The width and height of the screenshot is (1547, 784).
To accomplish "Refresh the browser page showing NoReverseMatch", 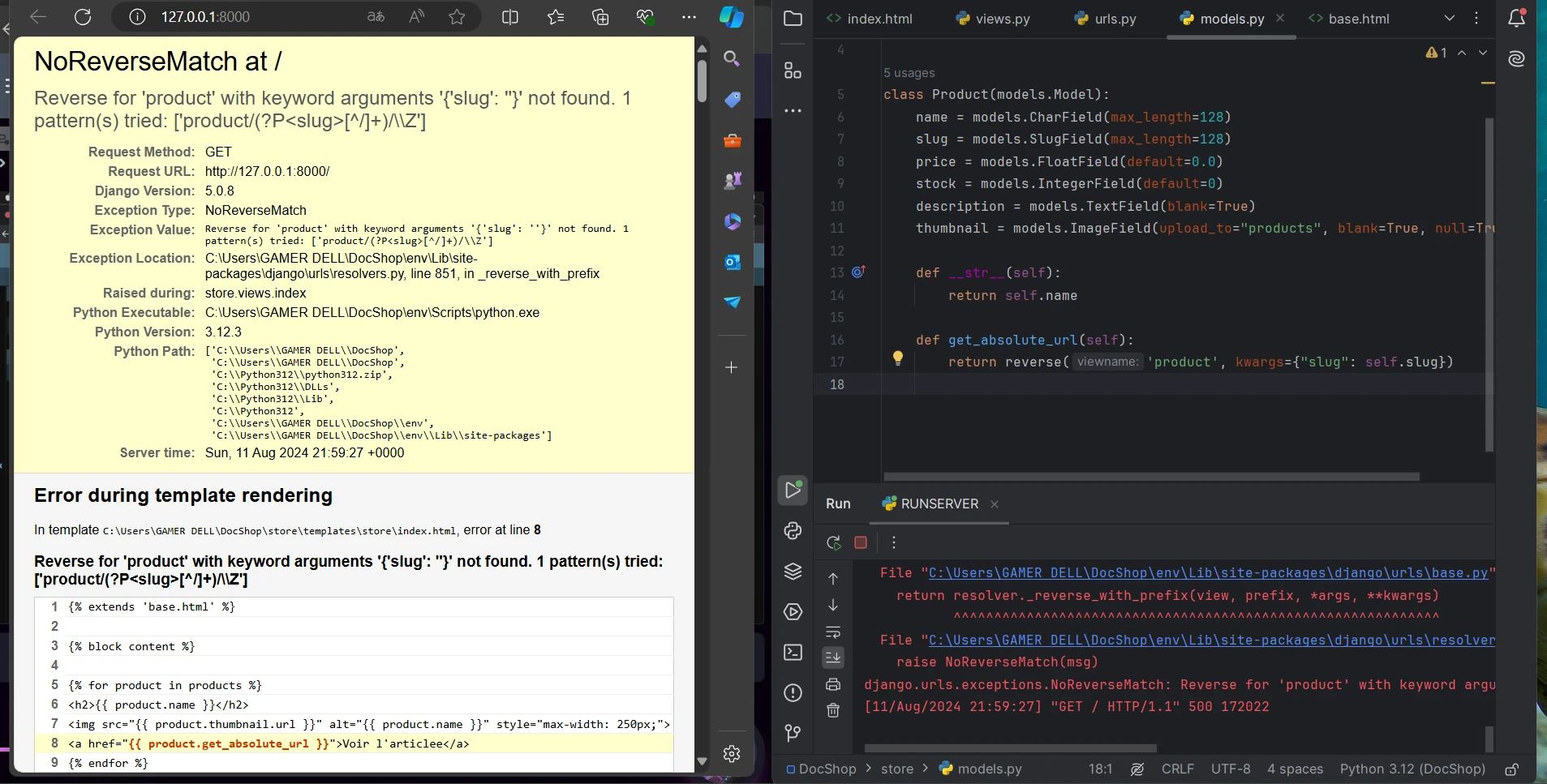I will pyautogui.click(x=83, y=17).
